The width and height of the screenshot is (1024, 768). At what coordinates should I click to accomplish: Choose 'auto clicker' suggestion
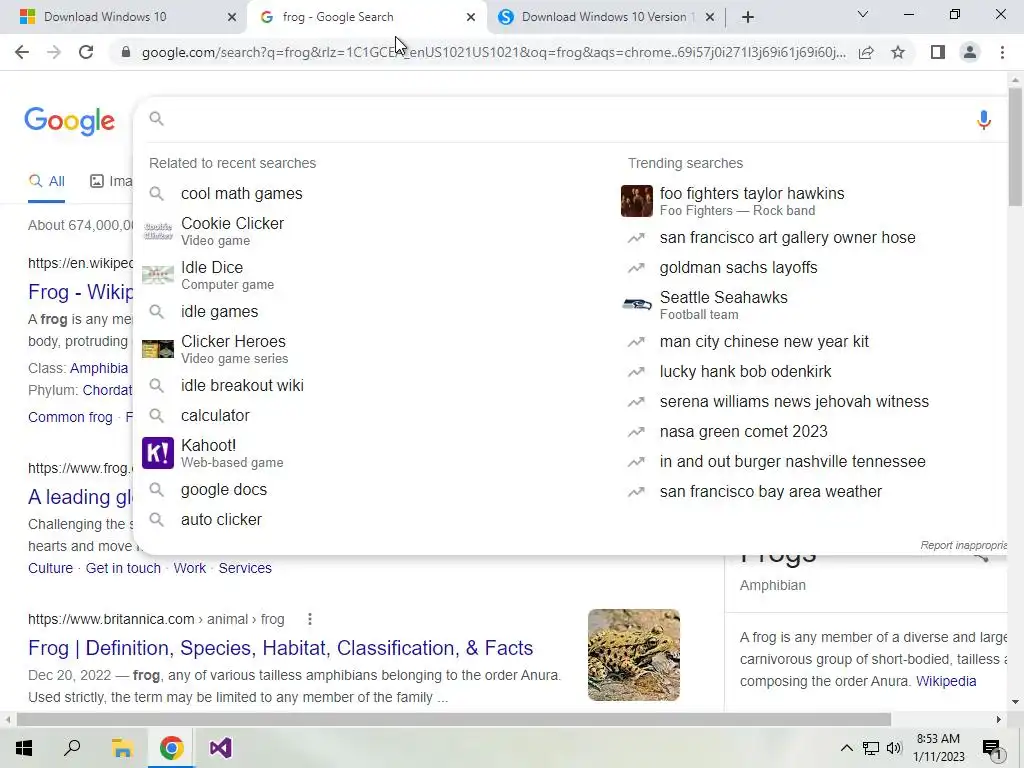371,520
